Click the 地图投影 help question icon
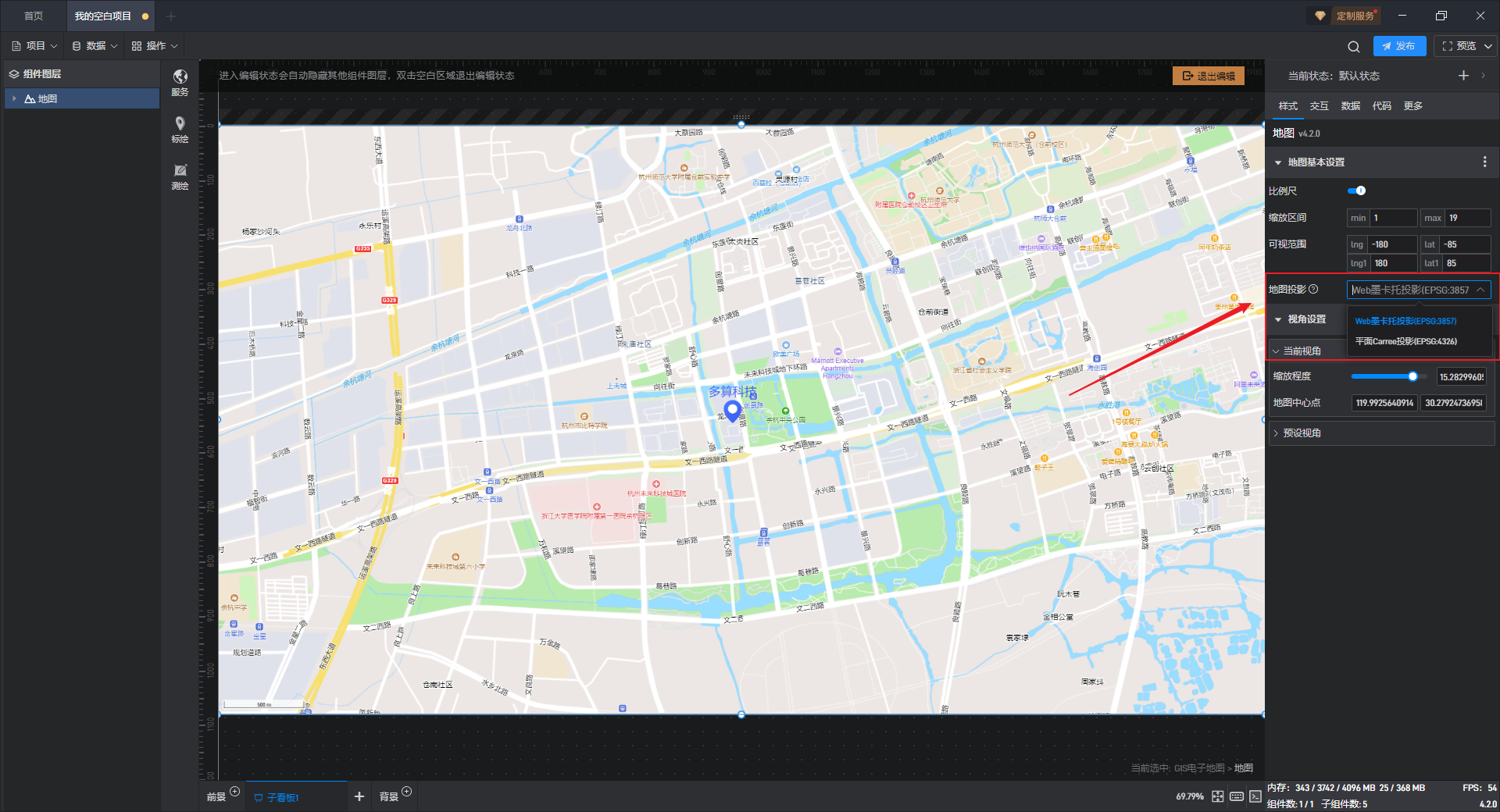 1313,289
